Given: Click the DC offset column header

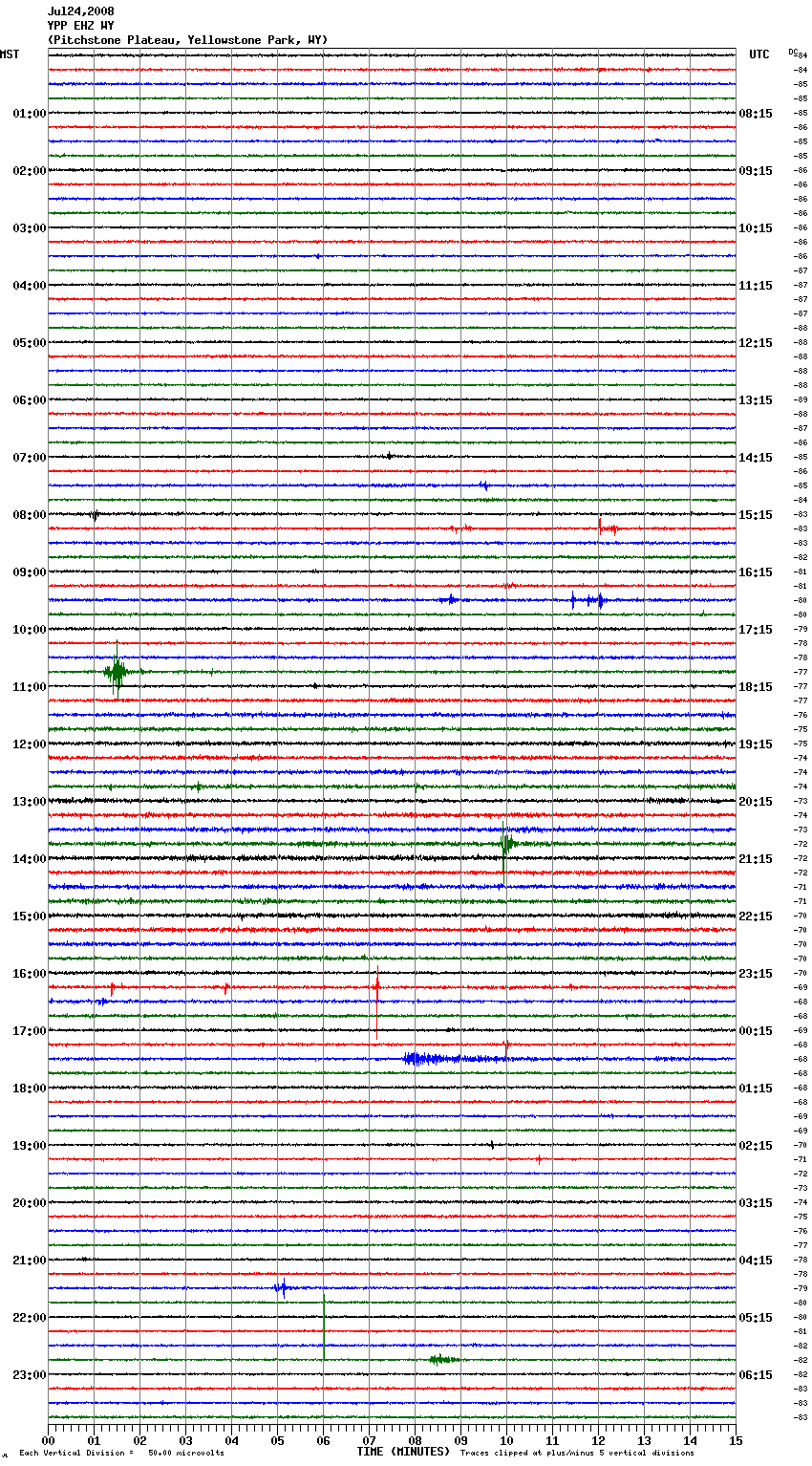Looking at the screenshot, I should coord(795,52).
